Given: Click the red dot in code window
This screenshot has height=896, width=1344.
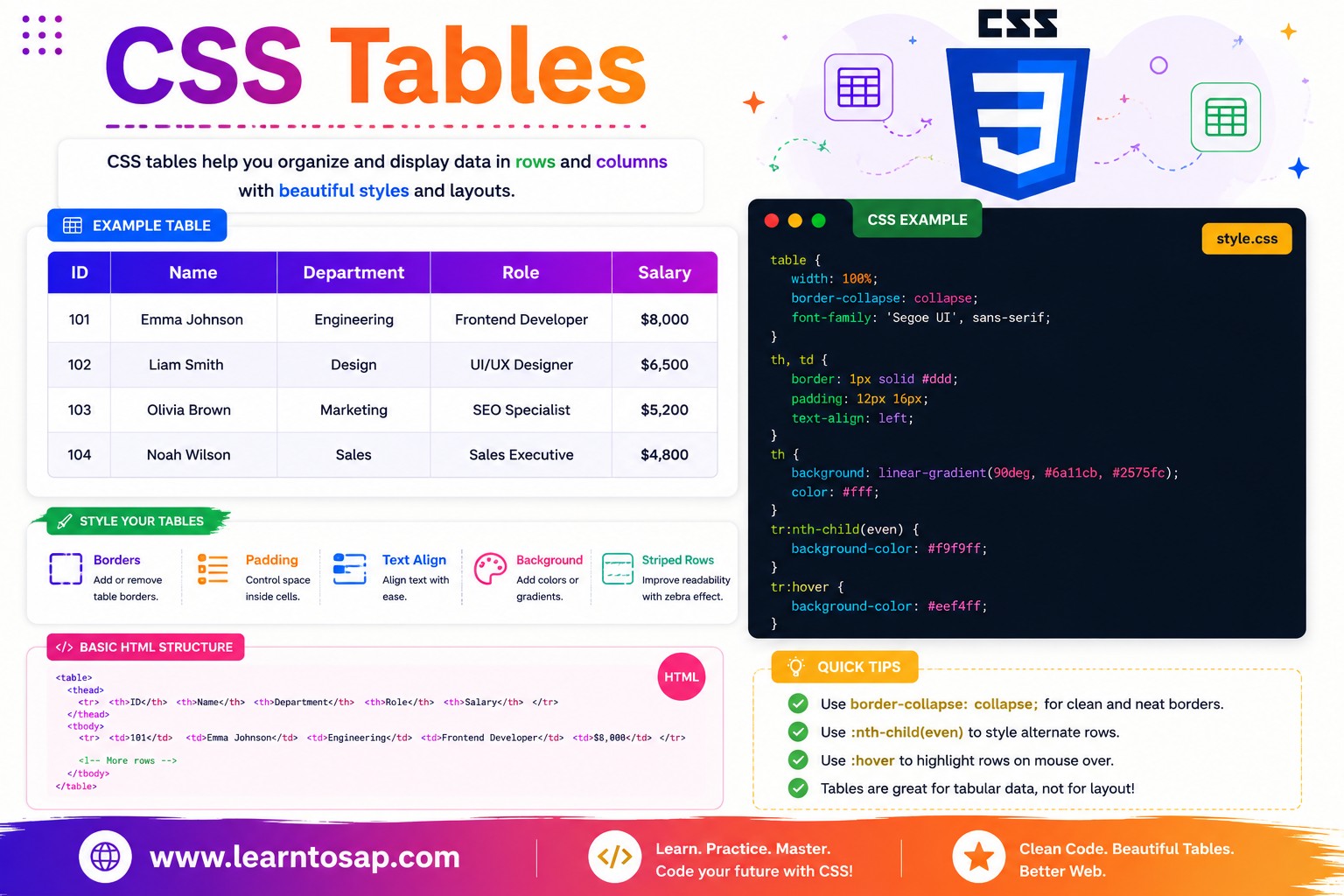Looking at the screenshot, I should pyautogui.click(x=772, y=220).
